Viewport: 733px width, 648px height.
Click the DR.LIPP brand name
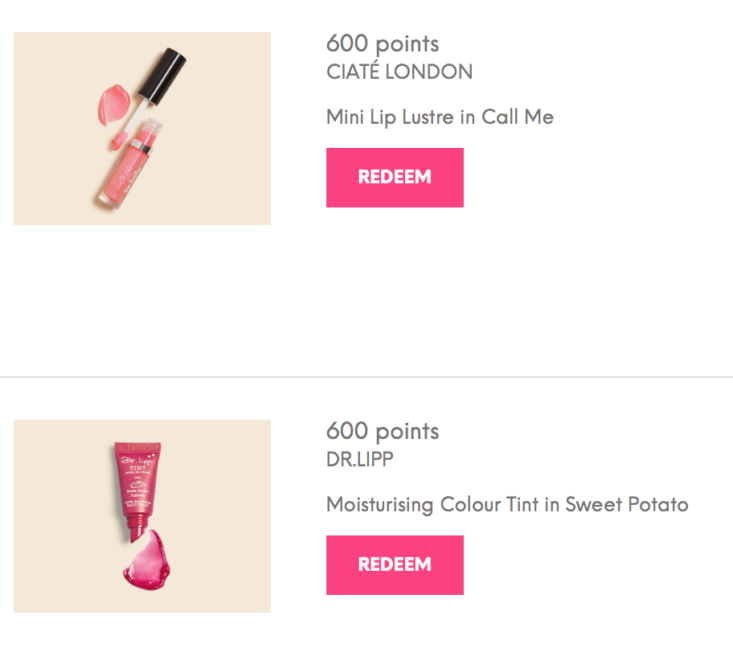pyautogui.click(x=359, y=460)
